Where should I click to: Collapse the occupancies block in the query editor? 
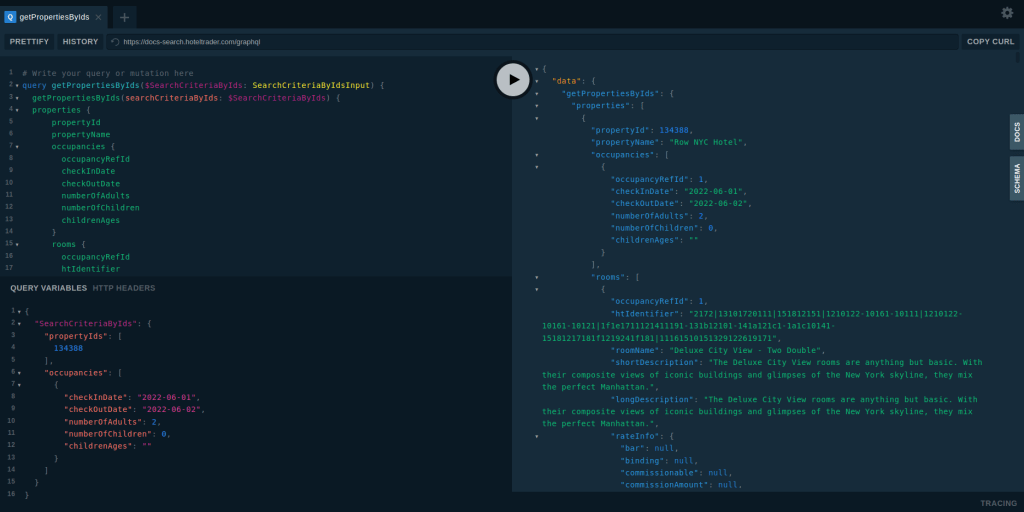pyautogui.click(x=17, y=147)
